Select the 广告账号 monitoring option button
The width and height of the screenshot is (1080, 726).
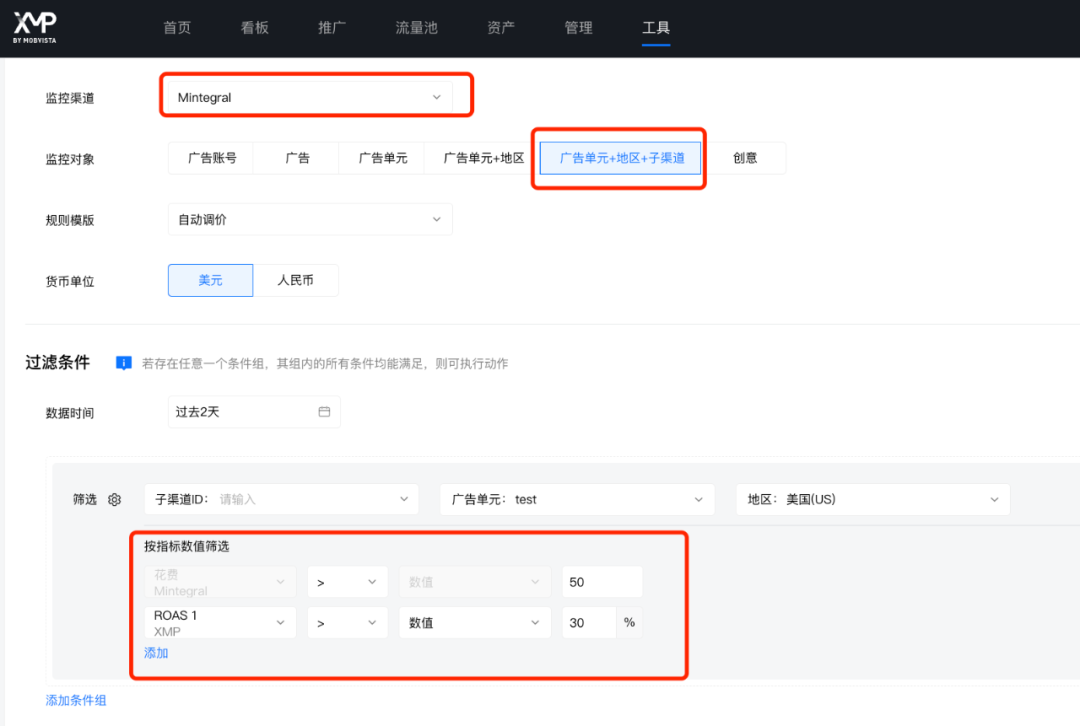210,157
